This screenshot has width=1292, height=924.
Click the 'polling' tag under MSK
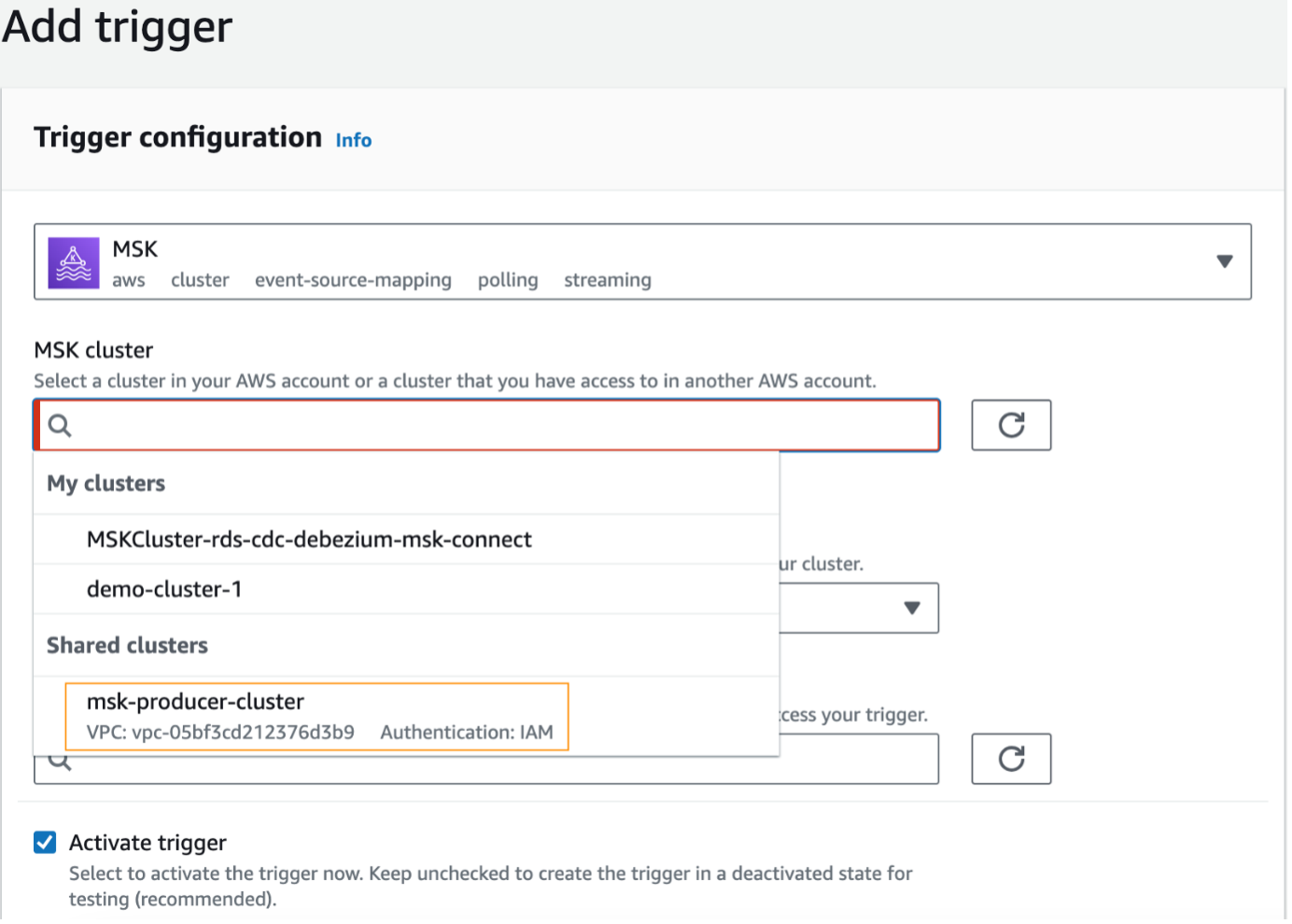pos(508,281)
